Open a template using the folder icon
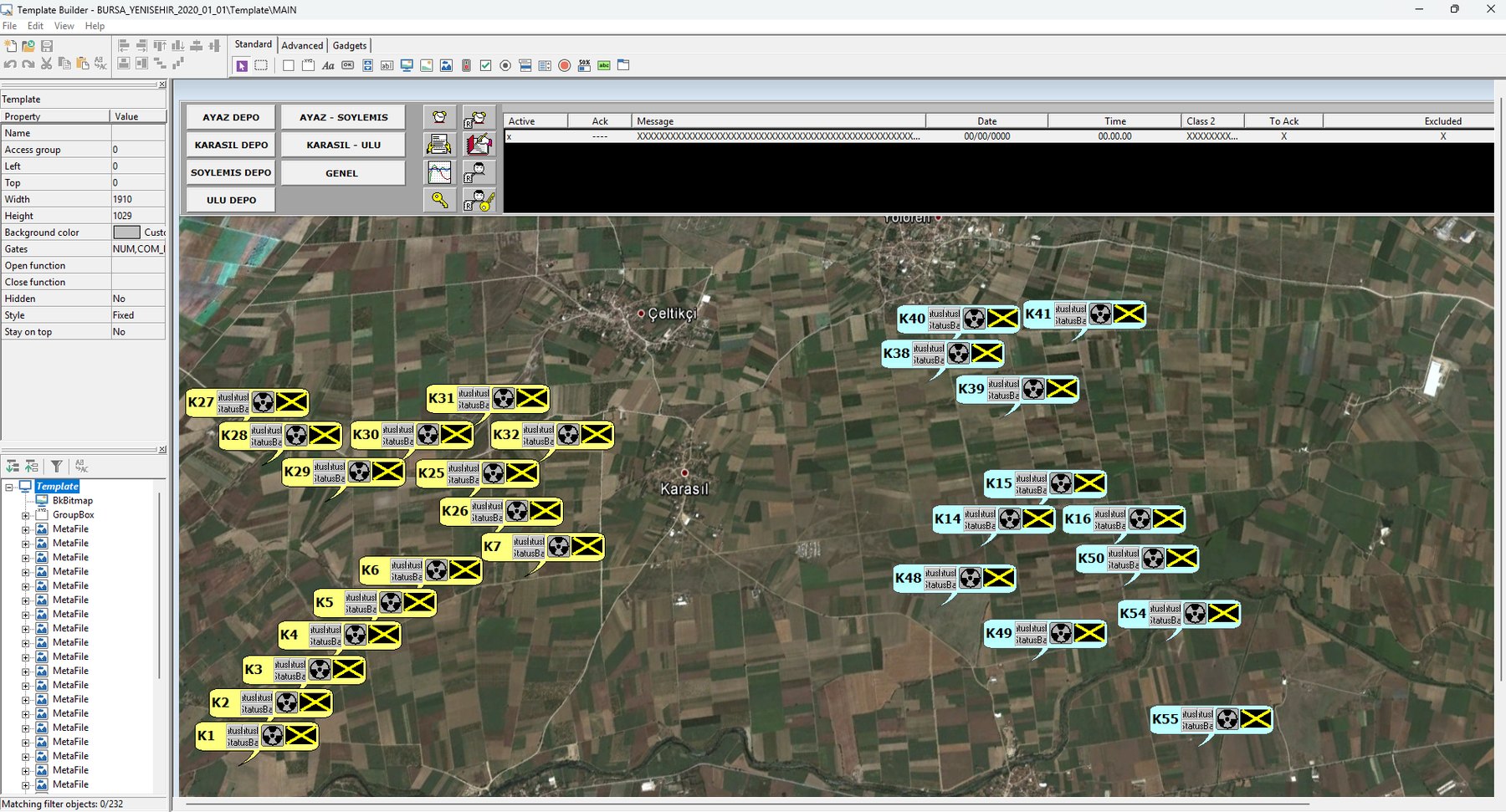Image resolution: width=1506 pixels, height=812 pixels. tap(28, 46)
